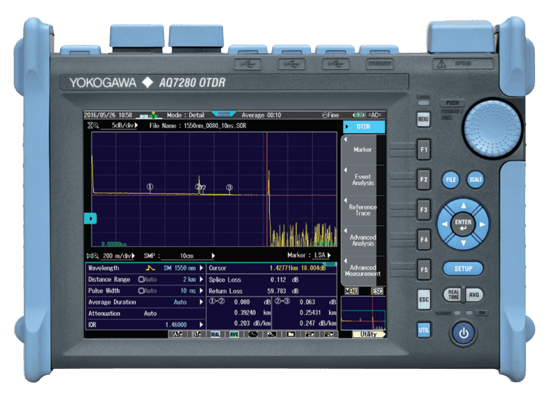This screenshot has height=396, width=550.
Task: Push the F2 soft key
Action: pos(424,180)
